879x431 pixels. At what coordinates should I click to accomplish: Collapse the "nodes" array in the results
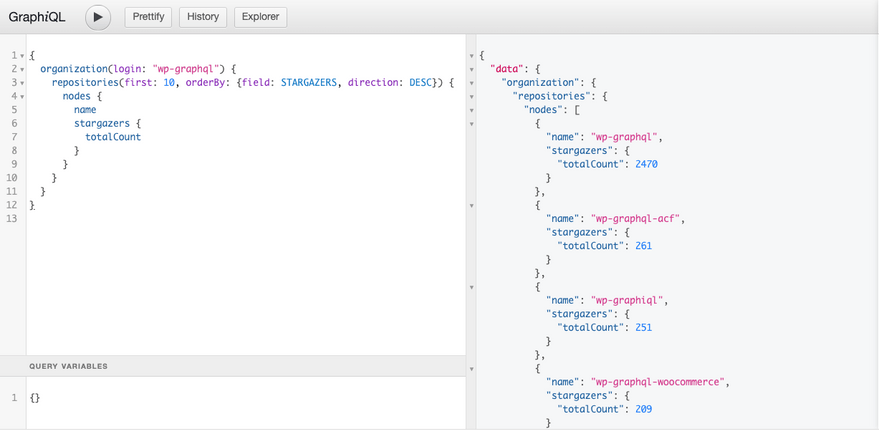471,110
